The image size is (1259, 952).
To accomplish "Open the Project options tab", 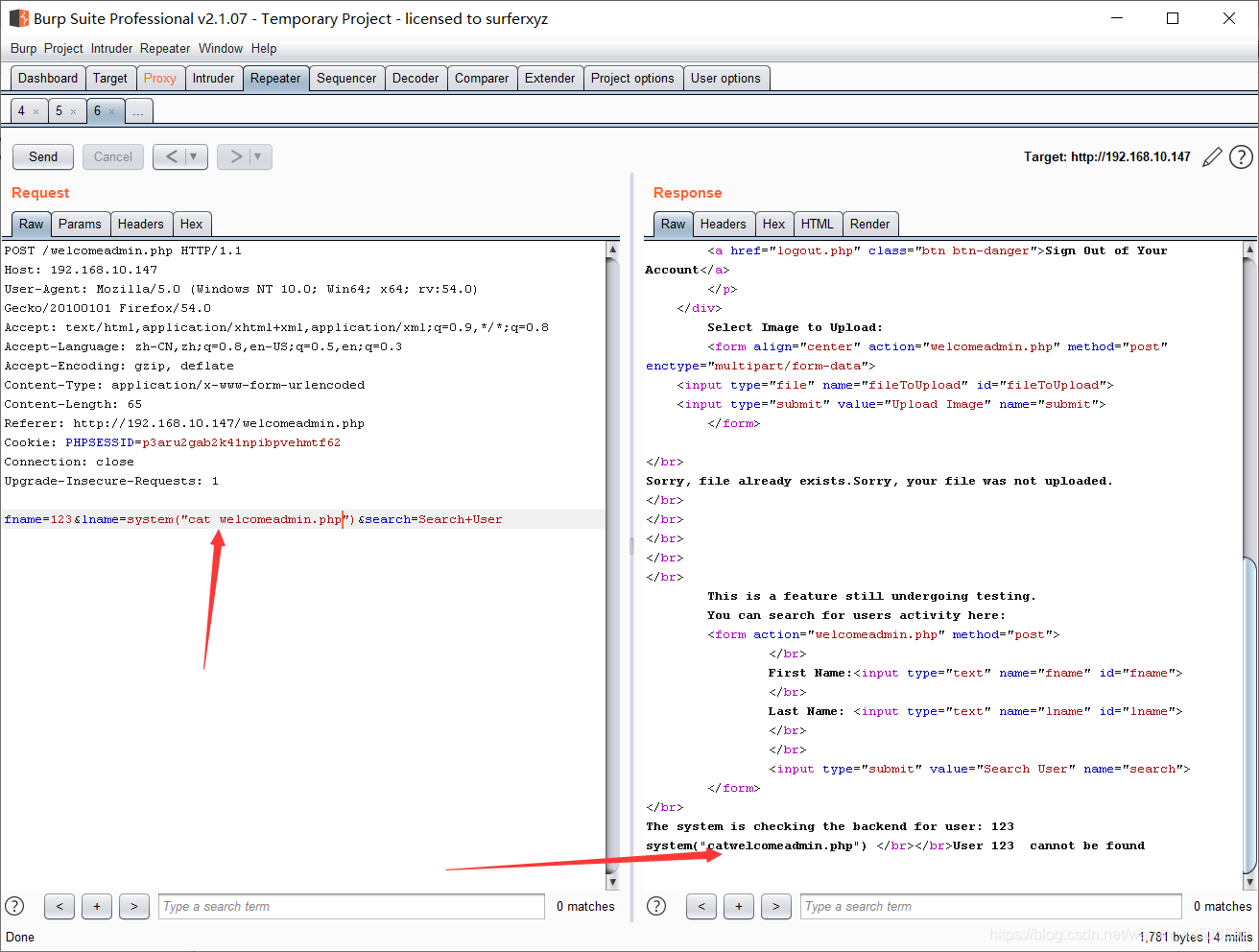I will [632, 79].
